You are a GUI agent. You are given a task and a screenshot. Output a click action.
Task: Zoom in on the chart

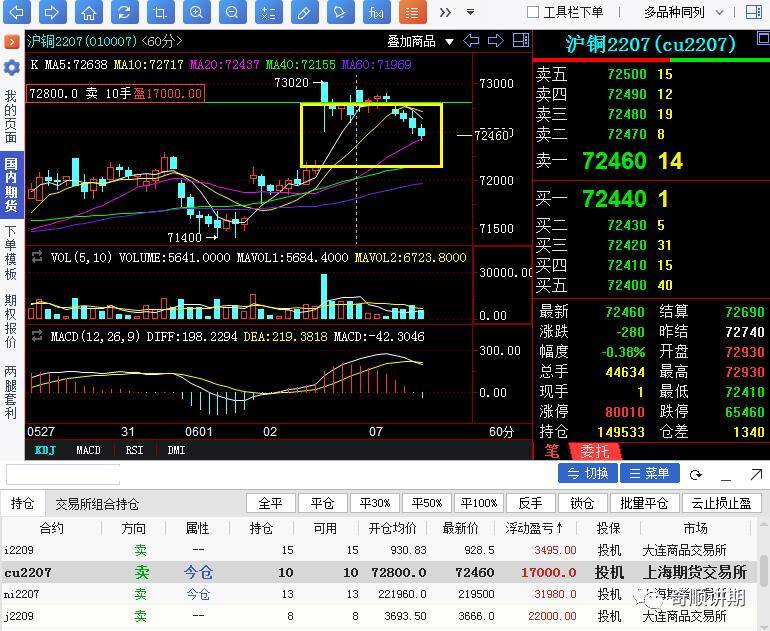(x=197, y=12)
